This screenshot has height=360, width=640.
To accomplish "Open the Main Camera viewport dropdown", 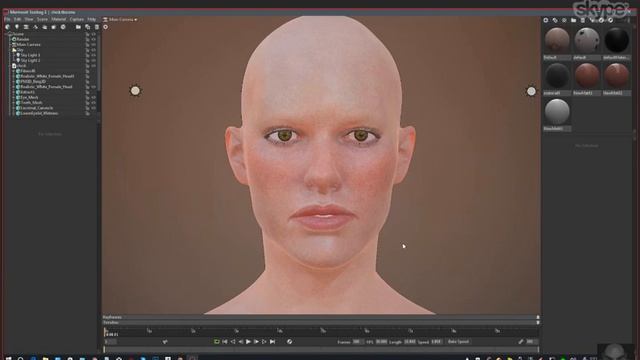I will pos(120,19).
